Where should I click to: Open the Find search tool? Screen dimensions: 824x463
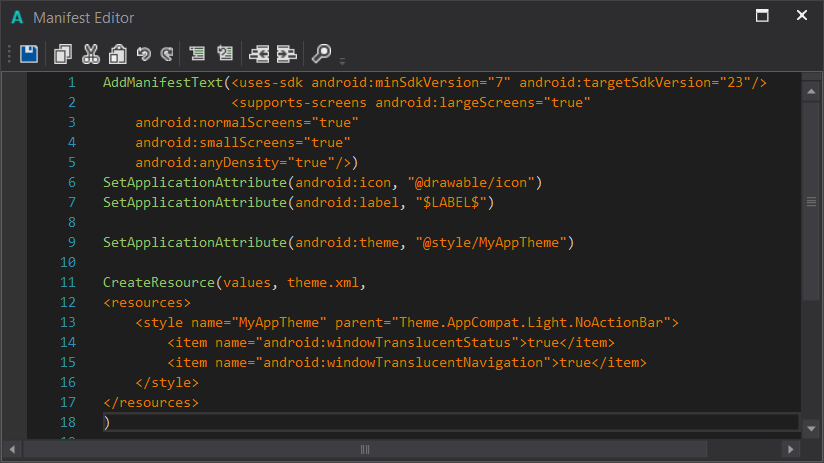(322, 54)
